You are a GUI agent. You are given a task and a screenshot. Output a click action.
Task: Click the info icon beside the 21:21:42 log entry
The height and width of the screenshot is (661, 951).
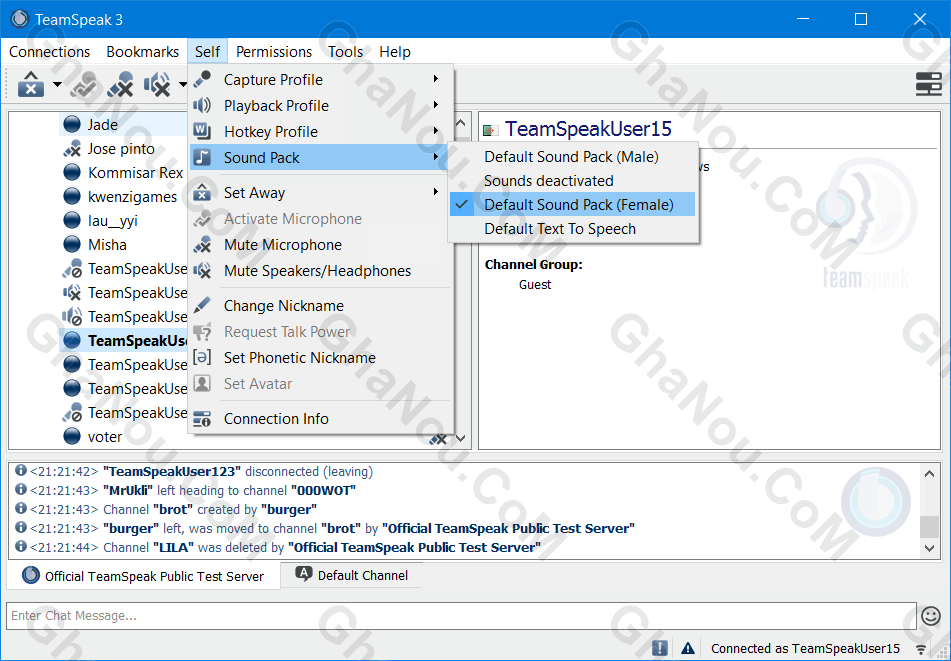click(21, 471)
